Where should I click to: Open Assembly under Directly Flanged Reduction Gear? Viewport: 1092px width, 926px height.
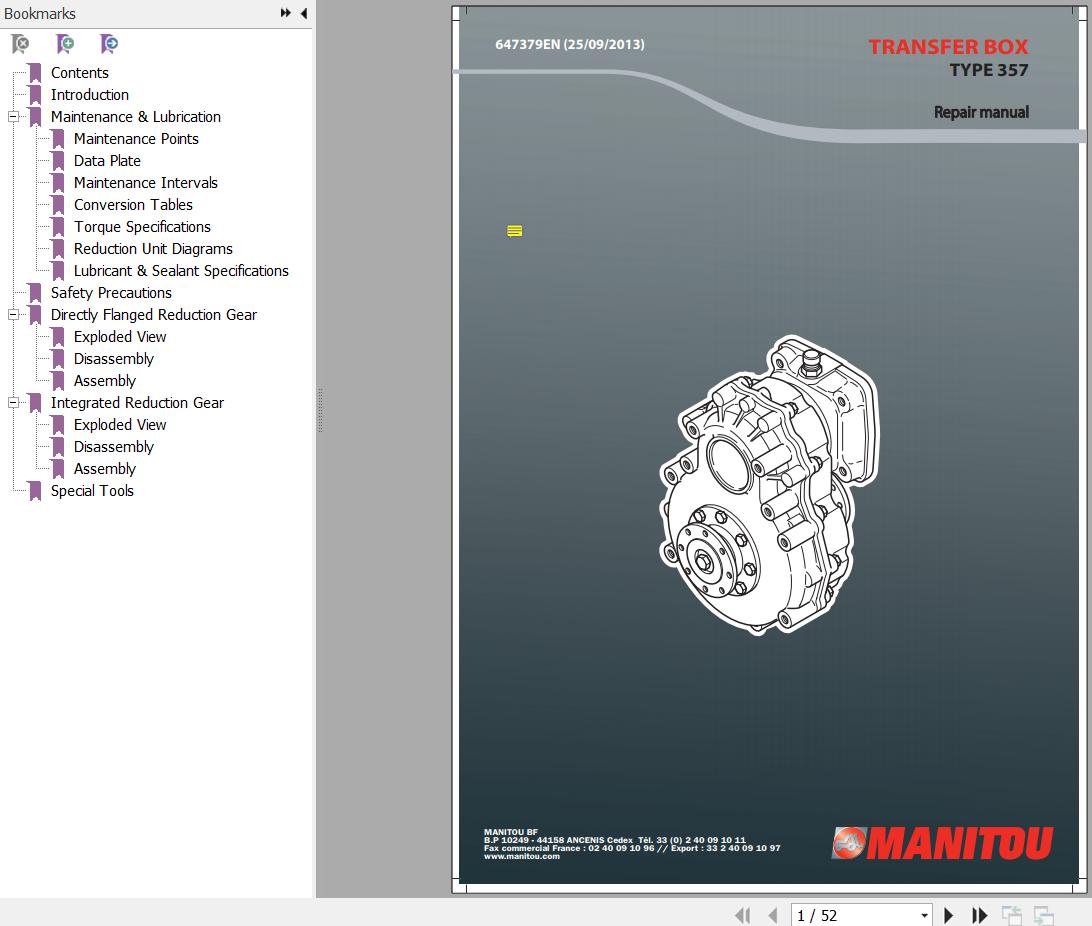104,381
